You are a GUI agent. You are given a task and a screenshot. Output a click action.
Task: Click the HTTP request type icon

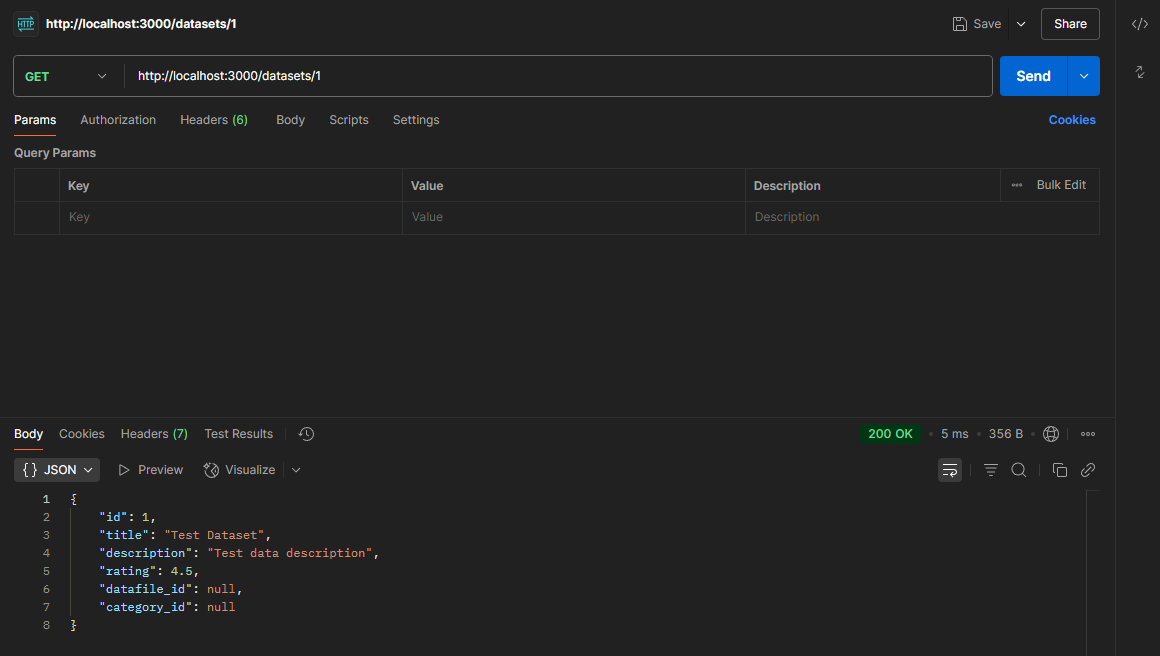tap(26, 24)
